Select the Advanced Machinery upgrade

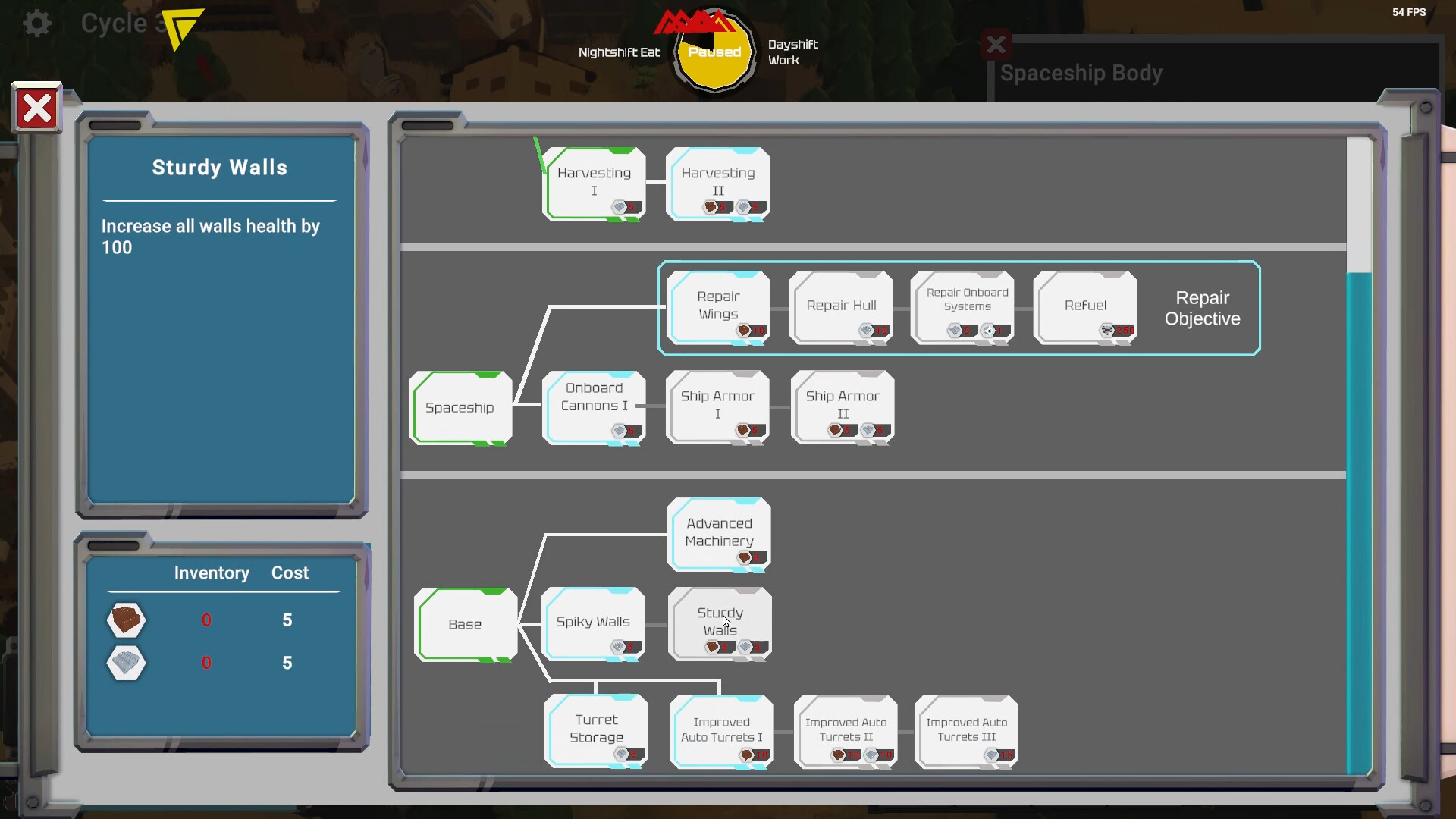(x=719, y=532)
